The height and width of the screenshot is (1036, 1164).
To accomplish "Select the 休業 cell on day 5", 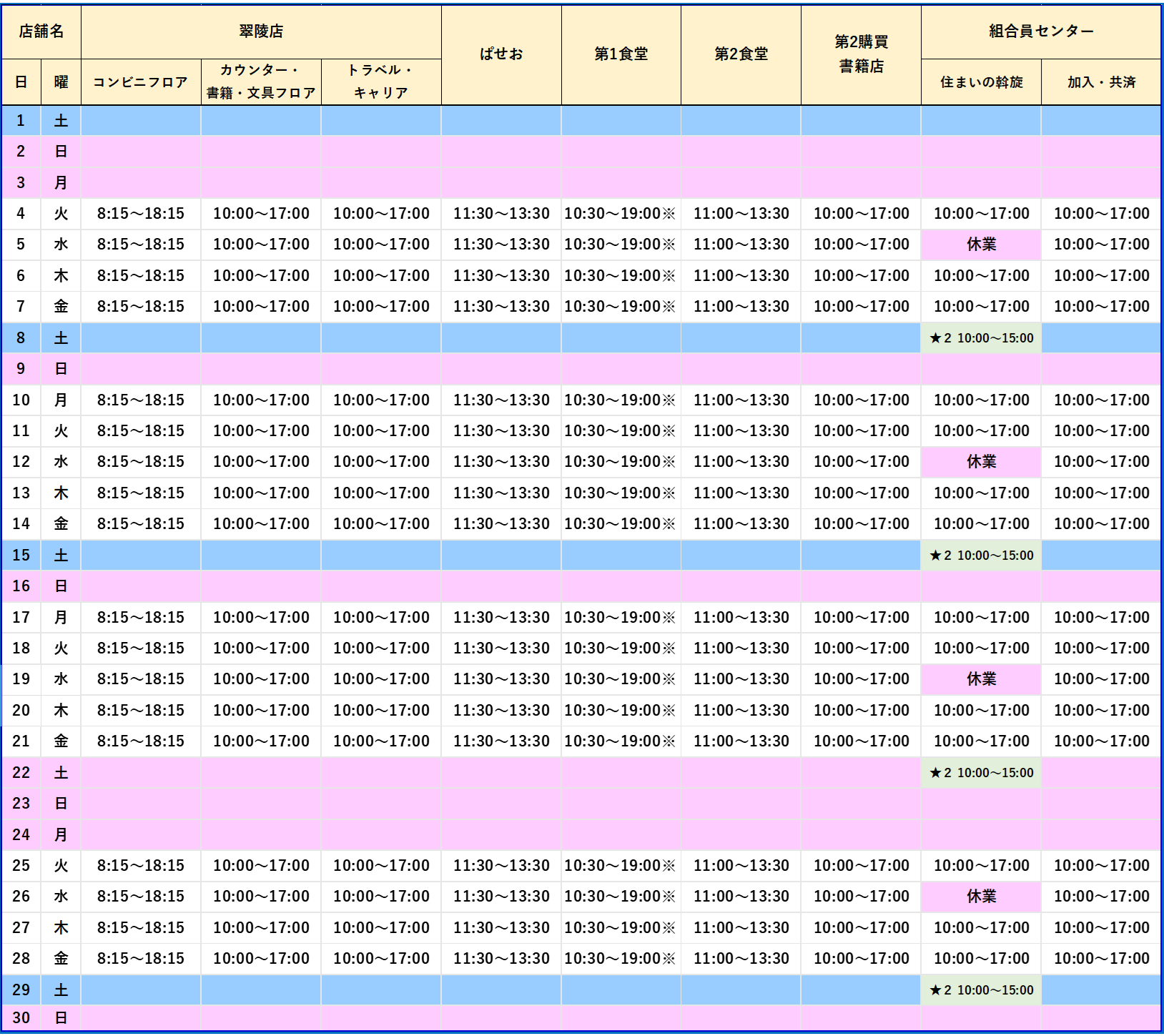I will click(x=981, y=245).
